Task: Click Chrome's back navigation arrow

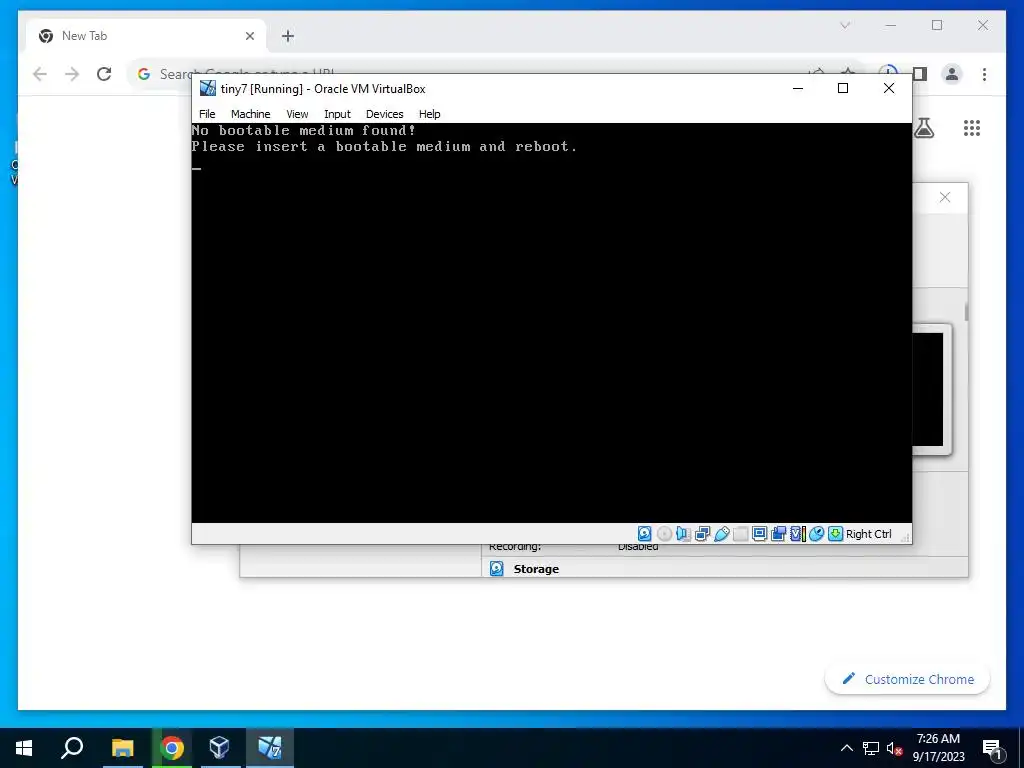Action: pyautogui.click(x=40, y=74)
